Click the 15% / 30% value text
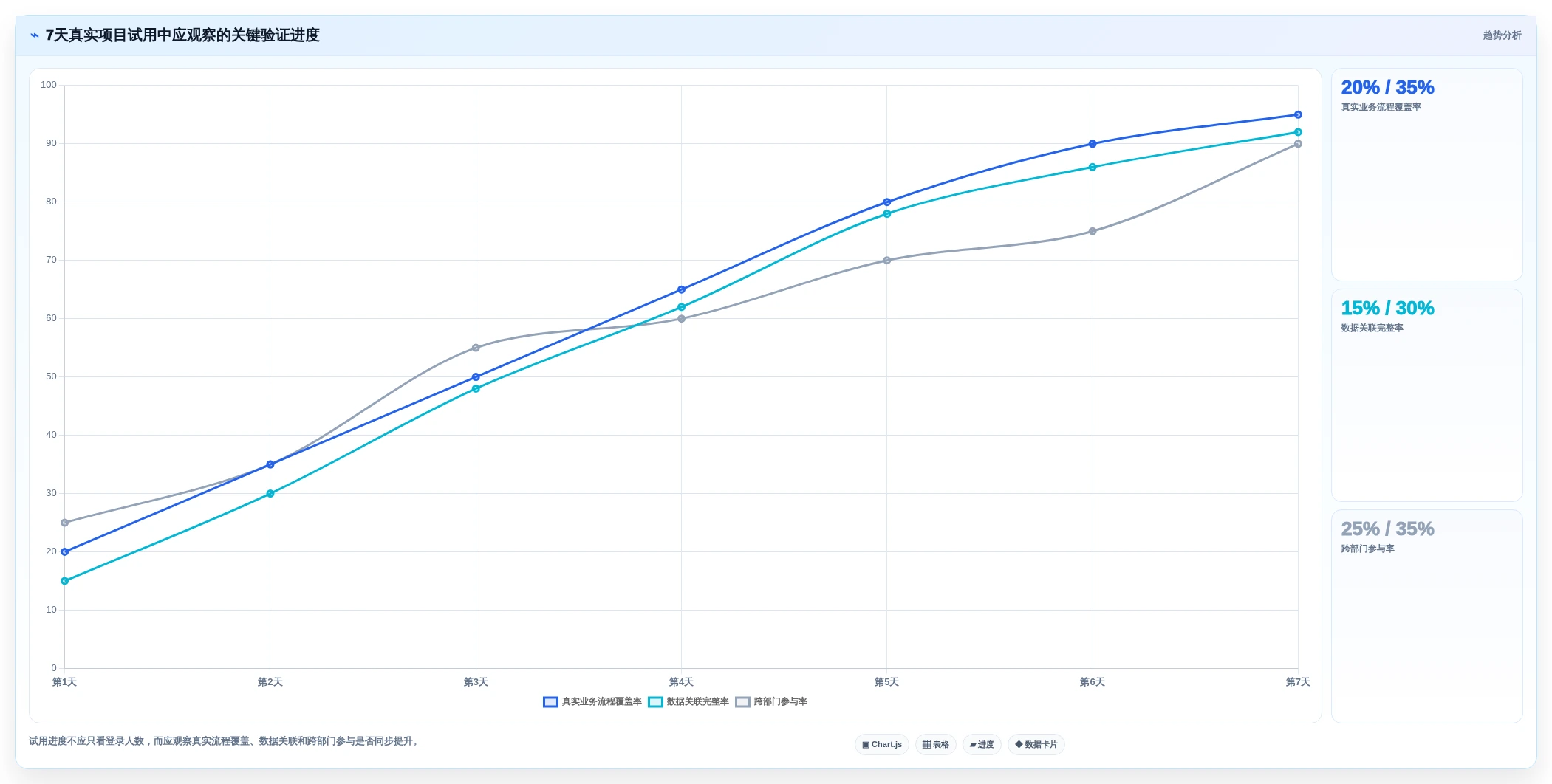The image size is (1552, 784). [x=1387, y=309]
